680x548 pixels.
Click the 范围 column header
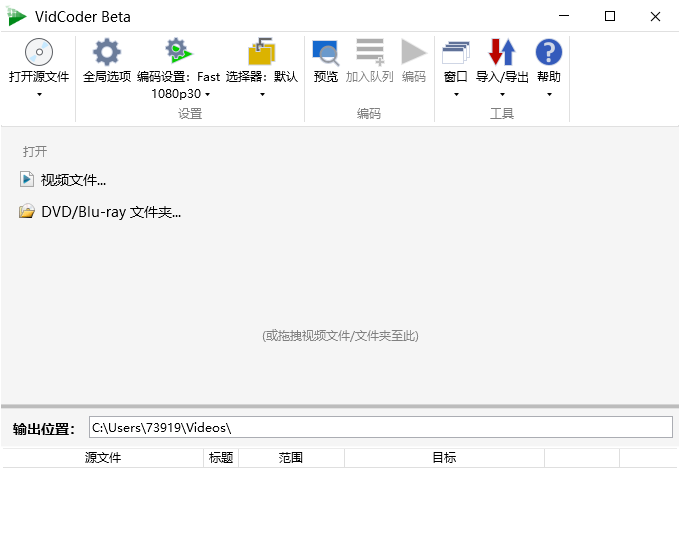pos(291,458)
